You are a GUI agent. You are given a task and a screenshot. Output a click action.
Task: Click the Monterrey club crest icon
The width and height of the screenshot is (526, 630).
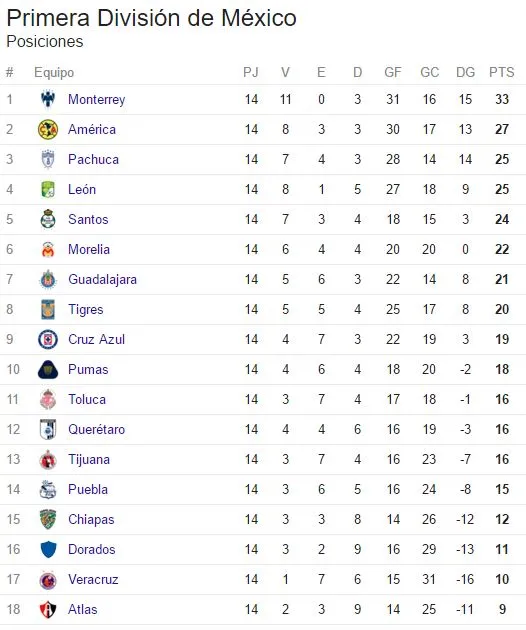coord(48,99)
